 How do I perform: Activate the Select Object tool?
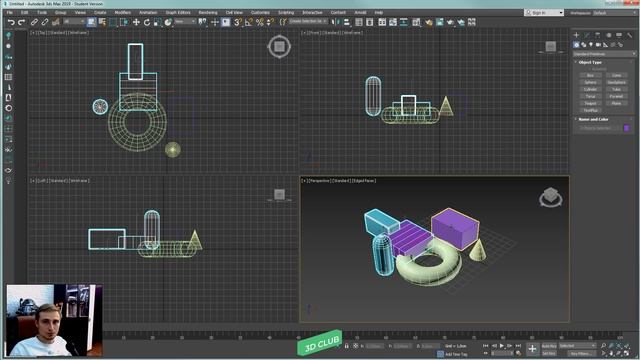tap(91, 22)
